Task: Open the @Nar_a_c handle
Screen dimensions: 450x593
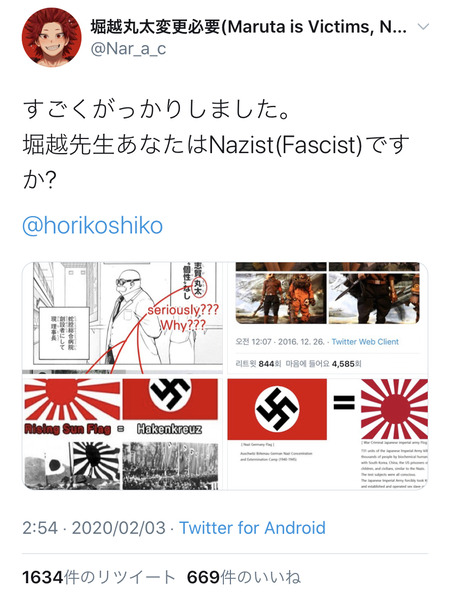Action: click(x=129, y=50)
